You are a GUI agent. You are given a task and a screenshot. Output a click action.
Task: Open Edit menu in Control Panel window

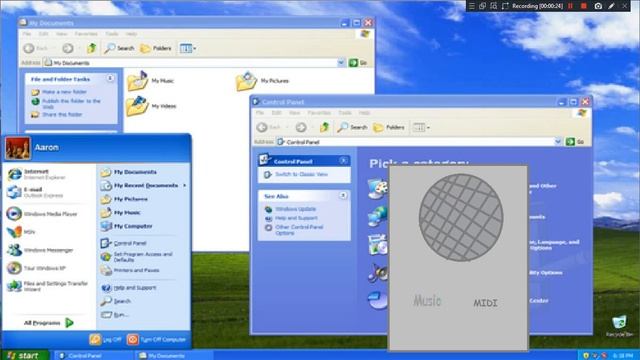(277, 113)
